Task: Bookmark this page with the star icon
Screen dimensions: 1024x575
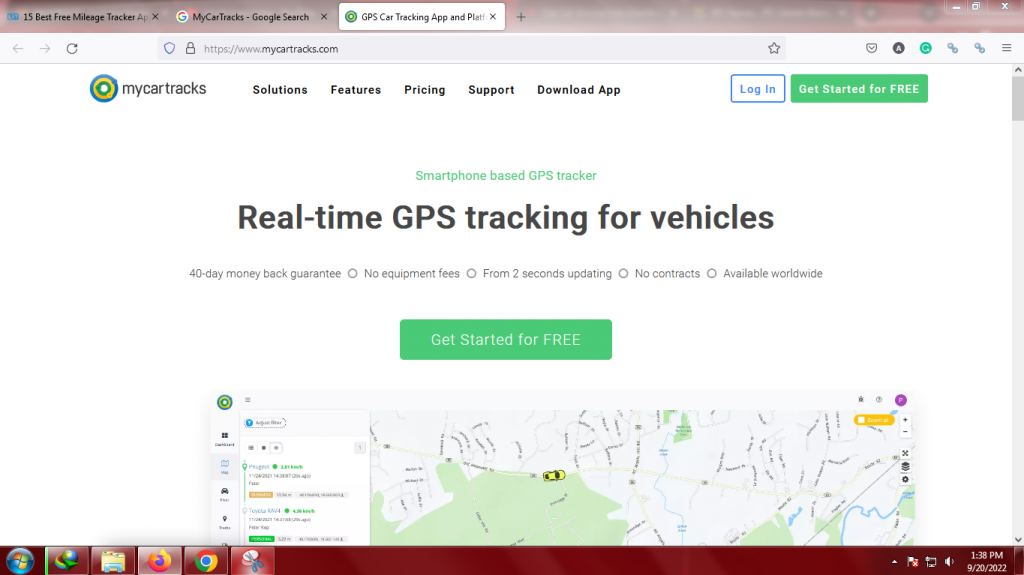Action: coord(774,48)
